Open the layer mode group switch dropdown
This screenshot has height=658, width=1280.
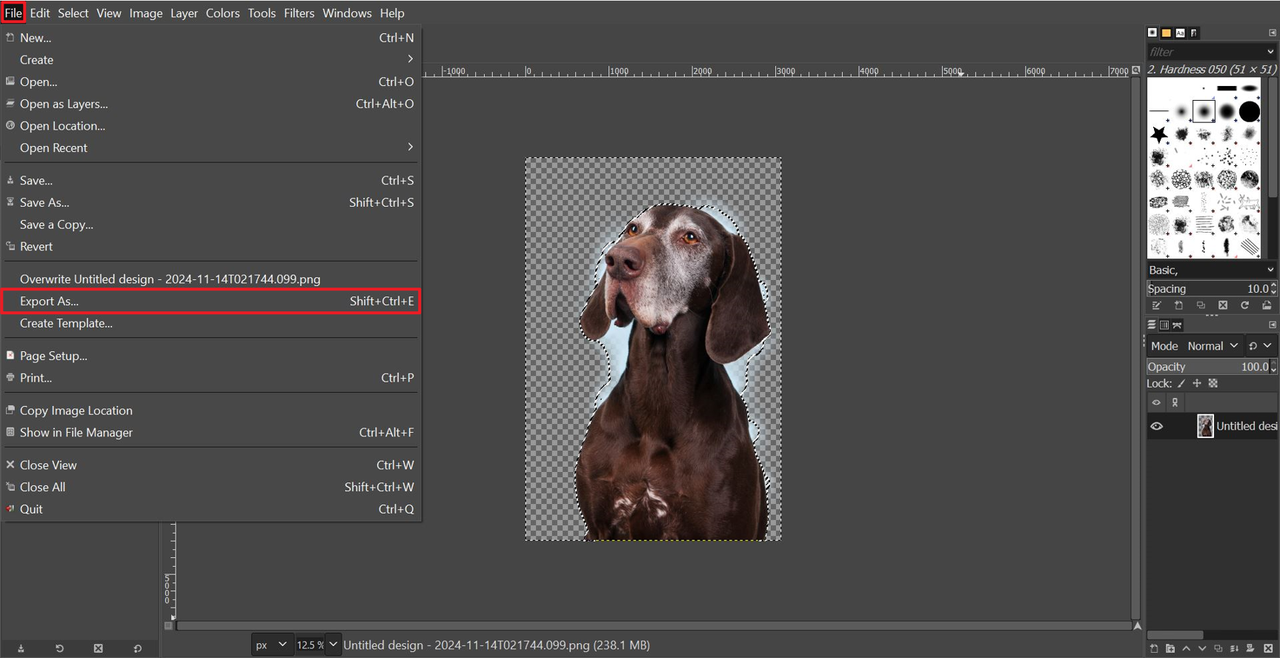click(x=1261, y=346)
